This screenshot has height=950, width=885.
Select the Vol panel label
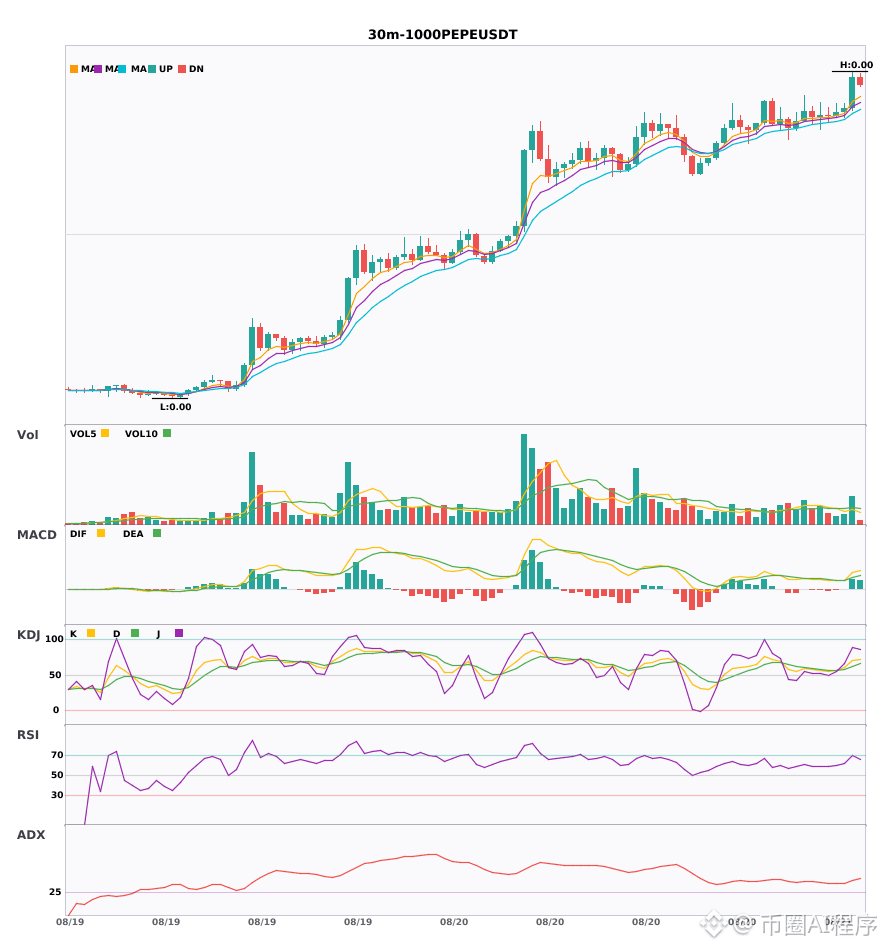click(x=28, y=435)
